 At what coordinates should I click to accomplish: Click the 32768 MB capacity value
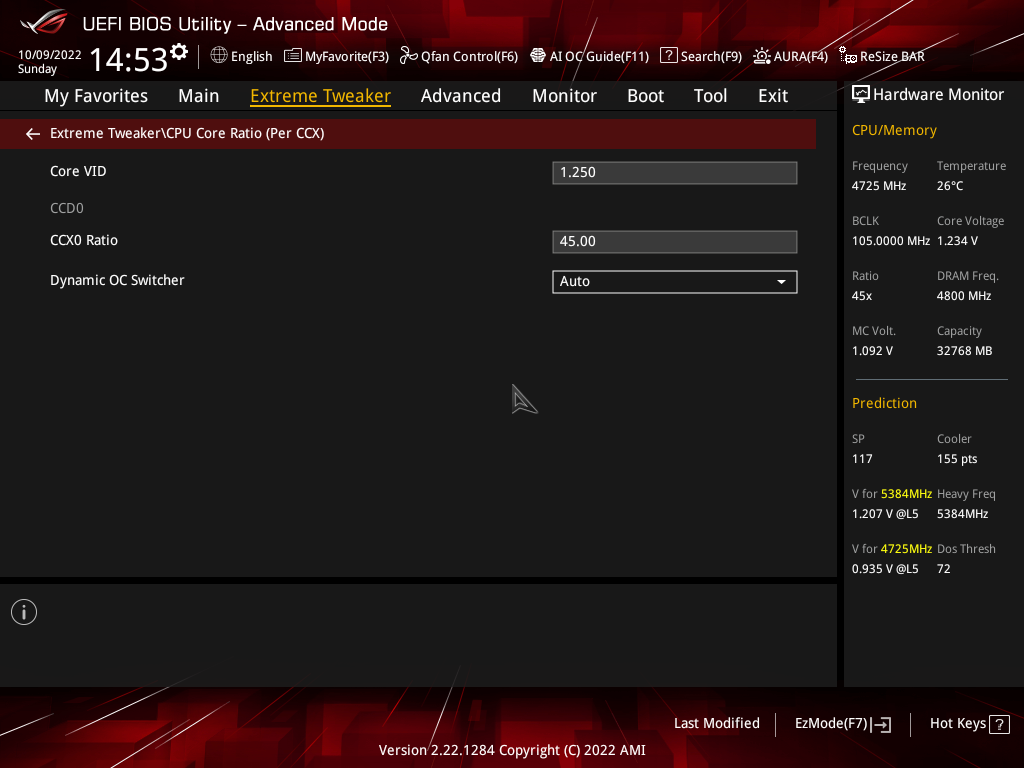coord(964,351)
